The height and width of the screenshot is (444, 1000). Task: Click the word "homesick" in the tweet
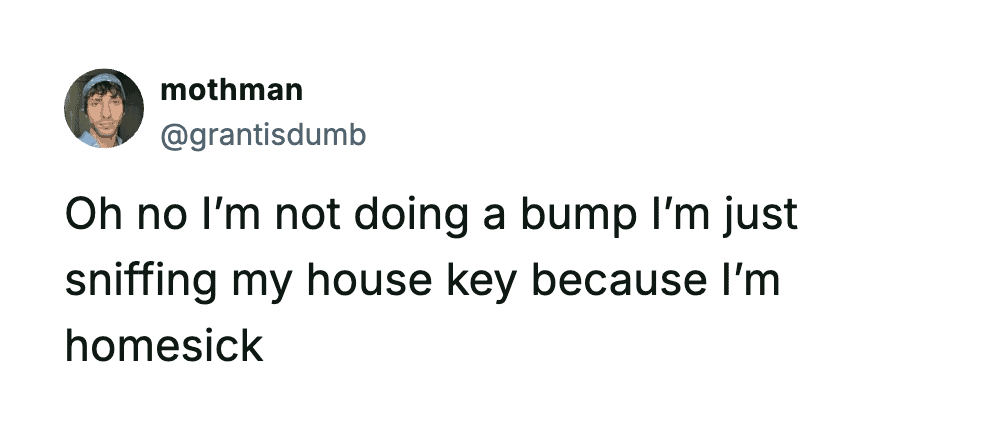(164, 346)
